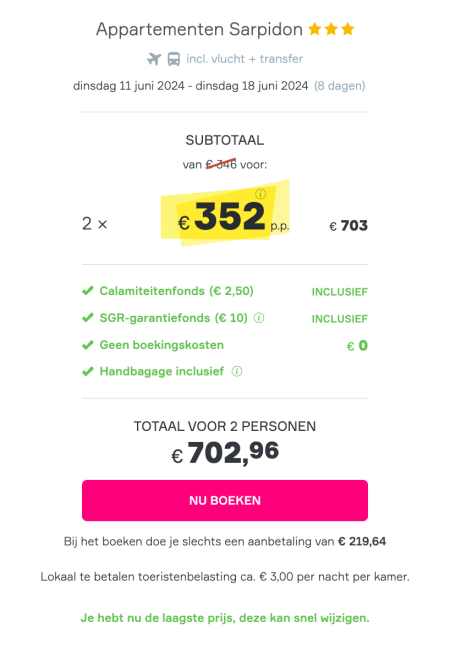Click the laagste prijs green notice text
Screen dimensions: 450x645
click(225, 618)
